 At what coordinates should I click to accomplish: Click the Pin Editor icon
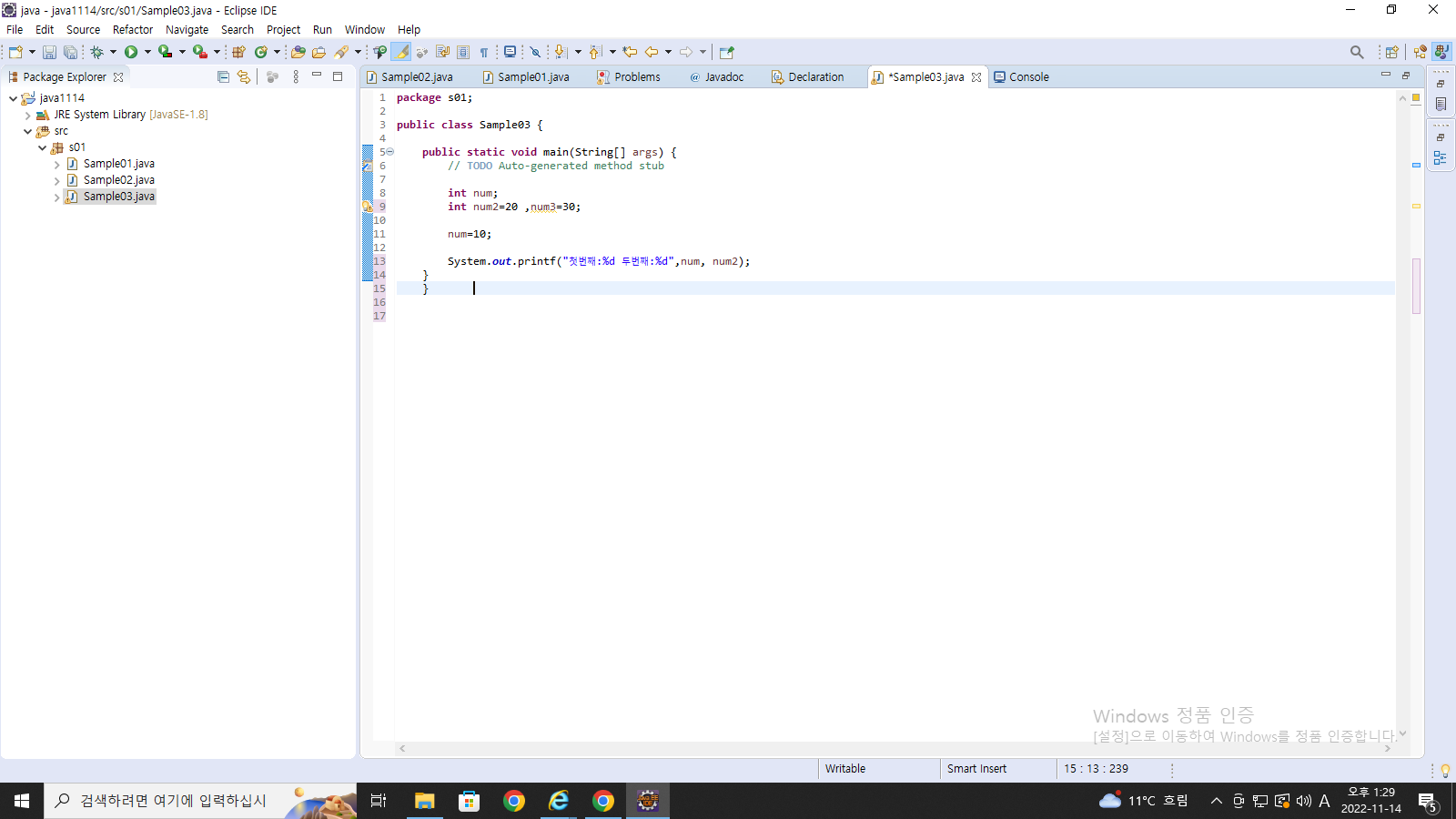(726, 52)
